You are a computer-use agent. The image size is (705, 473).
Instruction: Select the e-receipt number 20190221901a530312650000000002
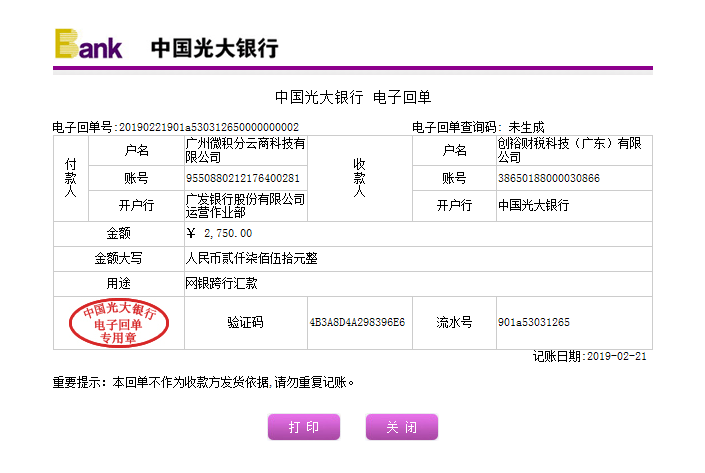click(x=209, y=127)
